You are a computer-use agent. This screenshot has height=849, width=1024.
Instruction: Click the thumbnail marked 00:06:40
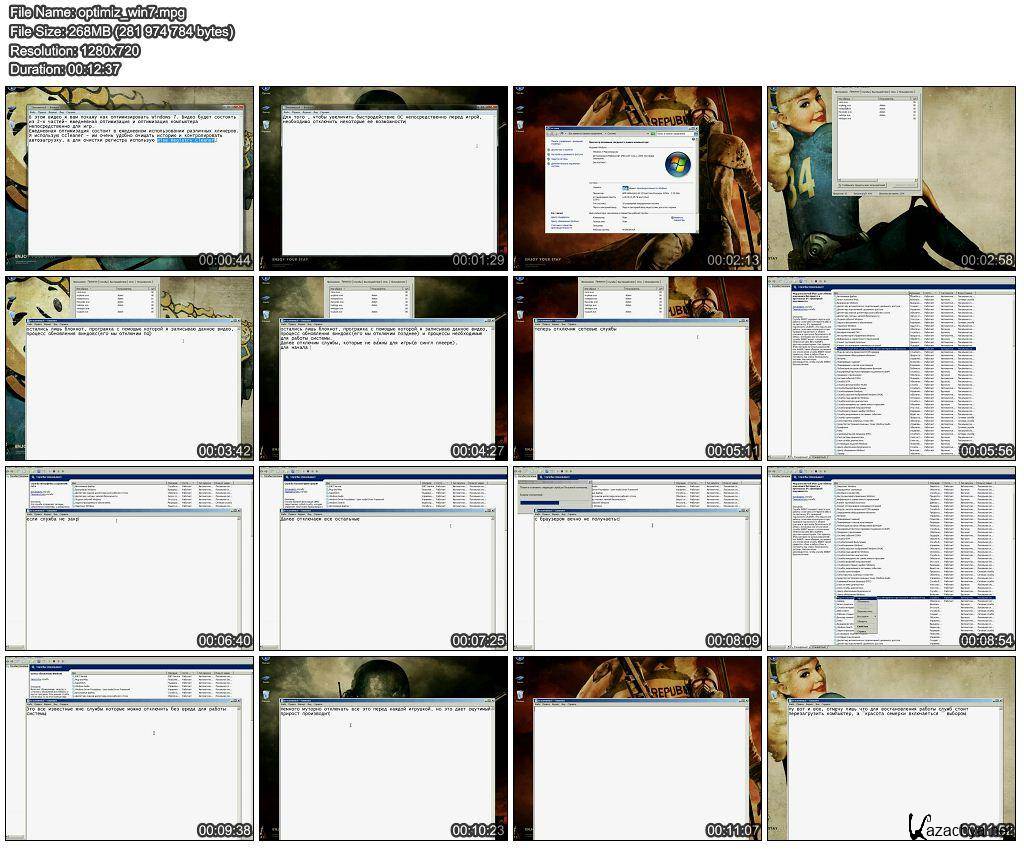tap(129, 558)
